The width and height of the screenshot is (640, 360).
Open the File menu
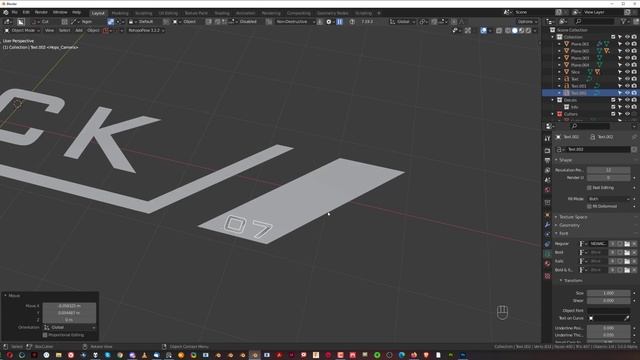pyautogui.click(x=14, y=13)
